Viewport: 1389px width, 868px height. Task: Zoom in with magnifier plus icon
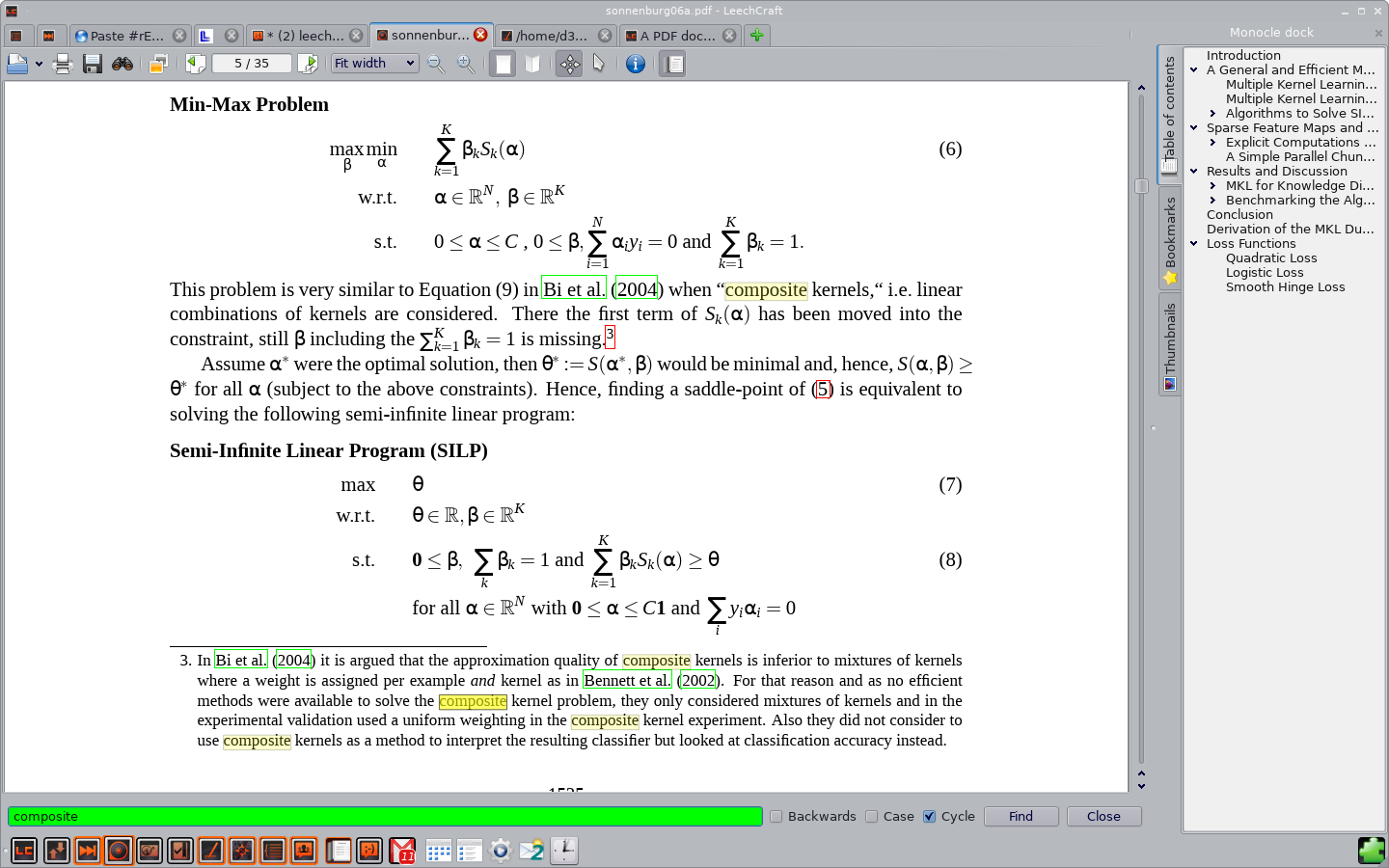pyautogui.click(x=466, y=64)
